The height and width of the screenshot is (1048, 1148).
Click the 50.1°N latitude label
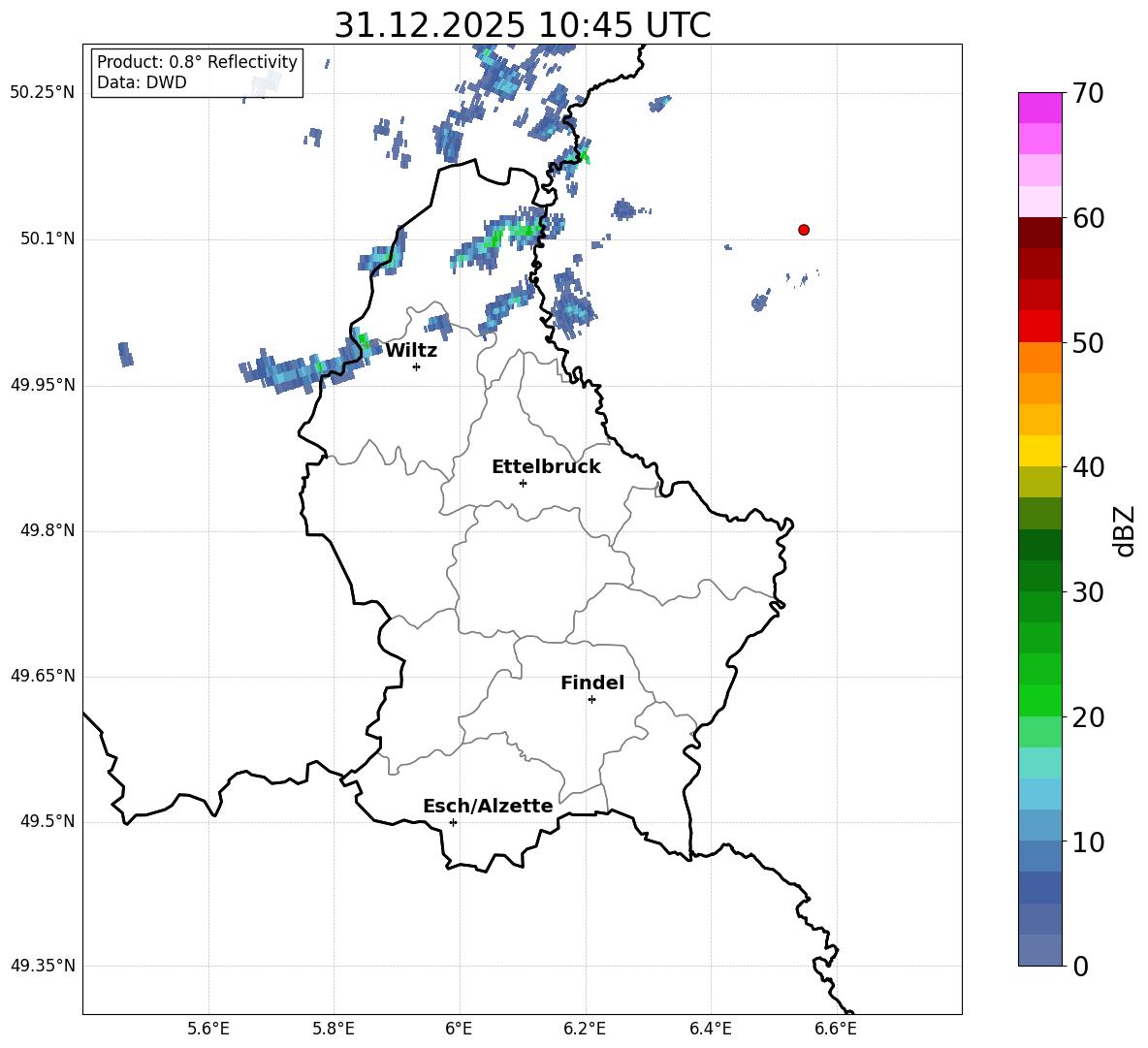click(48, 238)
